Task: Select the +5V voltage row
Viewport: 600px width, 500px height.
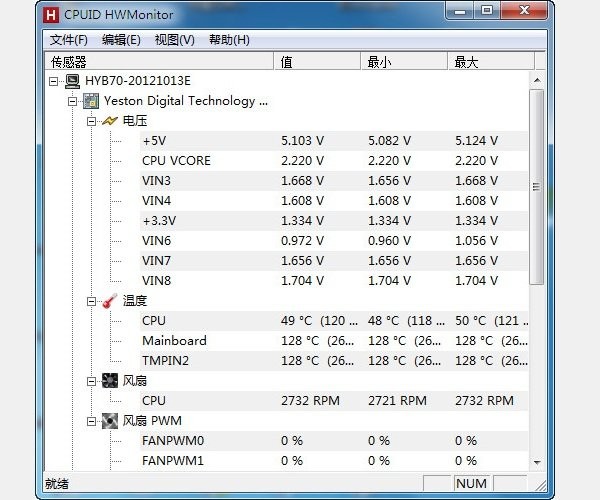Action: click(x=334, y=141)
